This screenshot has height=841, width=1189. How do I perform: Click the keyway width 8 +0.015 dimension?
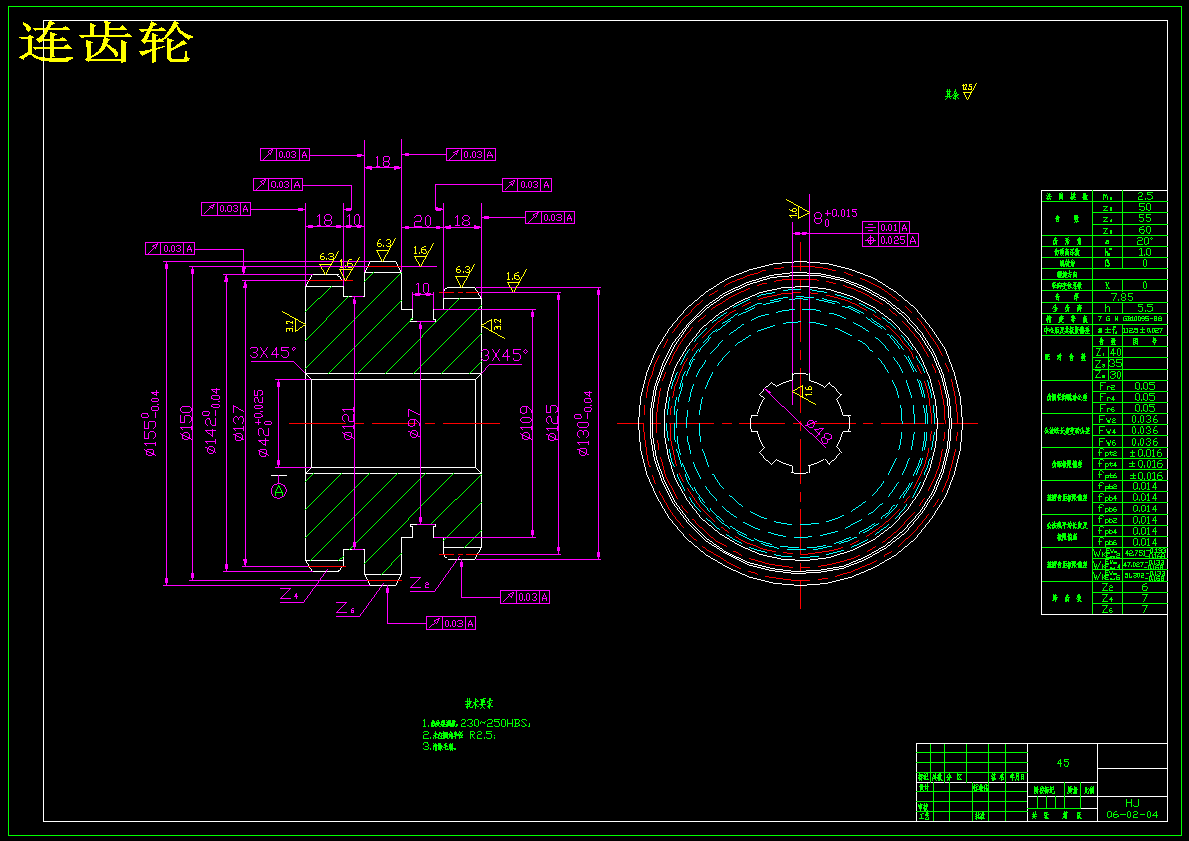coord(835,218)
